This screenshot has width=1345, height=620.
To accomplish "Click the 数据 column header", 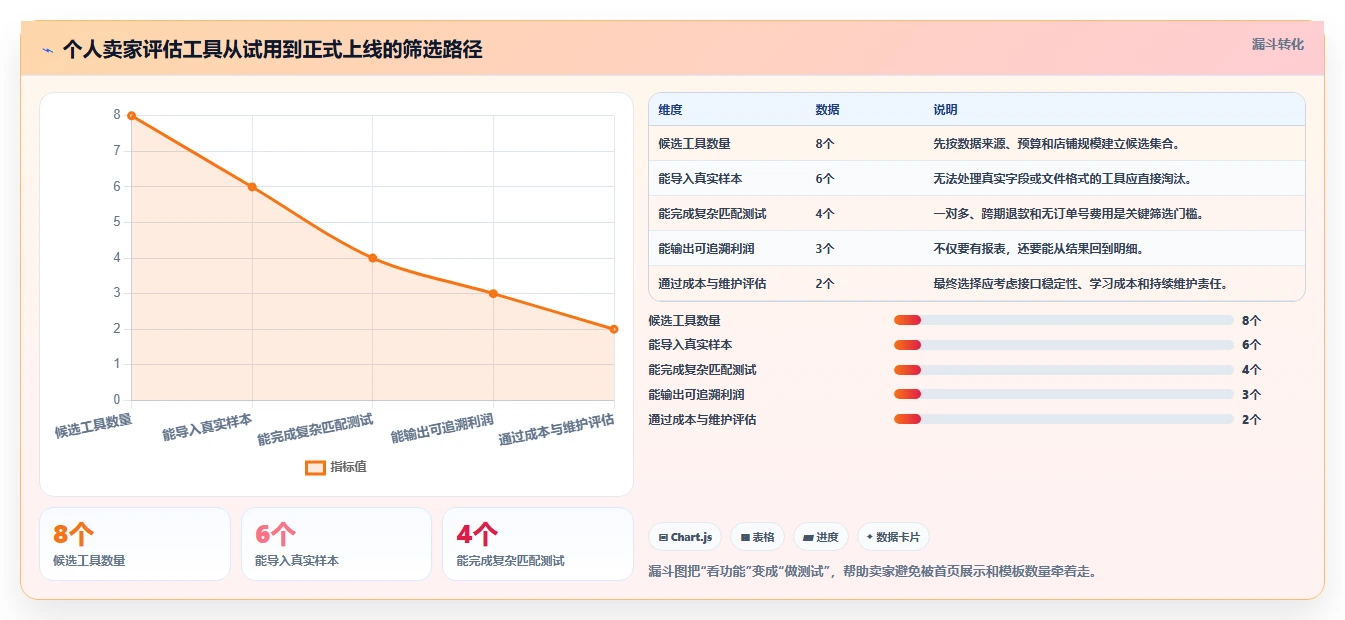I will [x=828, y=110].
